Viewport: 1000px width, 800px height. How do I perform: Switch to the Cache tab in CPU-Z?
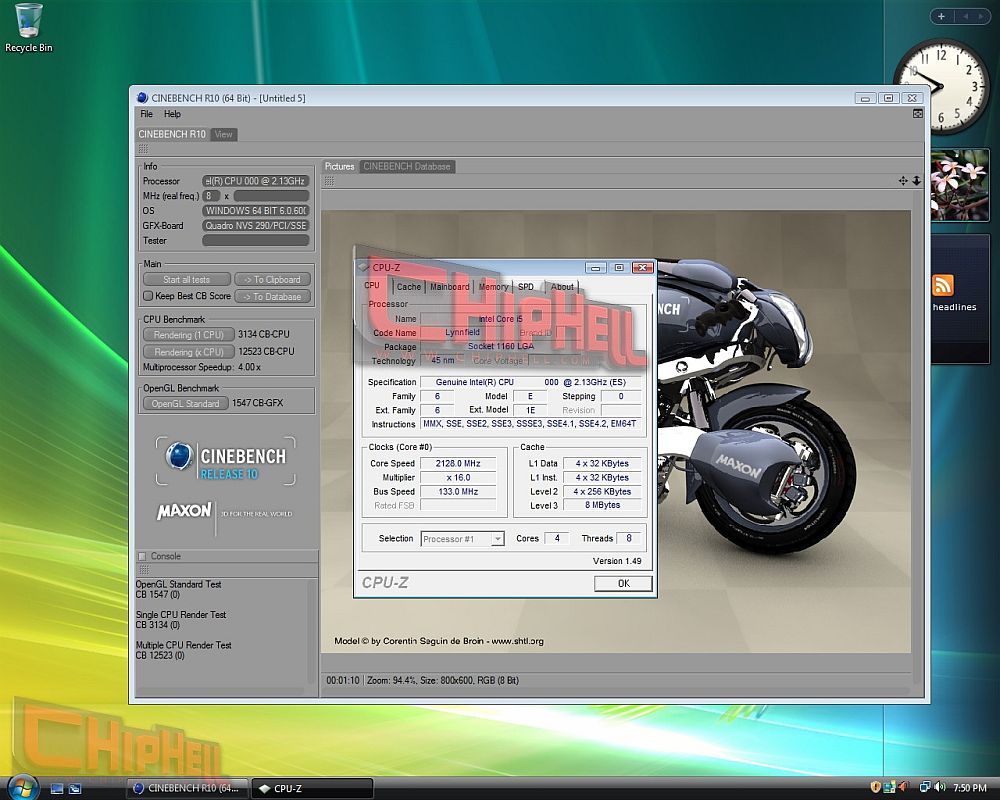click(409, 287)
